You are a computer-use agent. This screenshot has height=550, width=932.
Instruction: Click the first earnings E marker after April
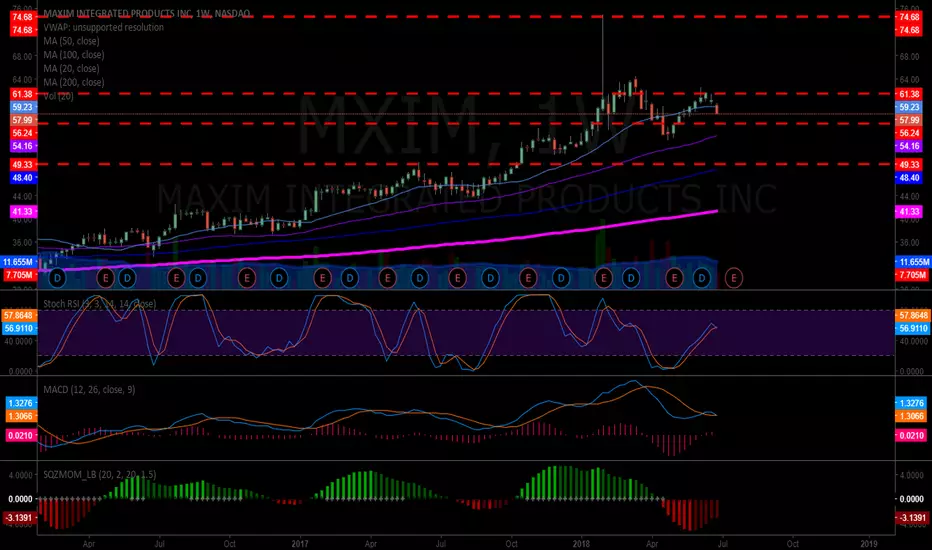click(x=106, y=278)
